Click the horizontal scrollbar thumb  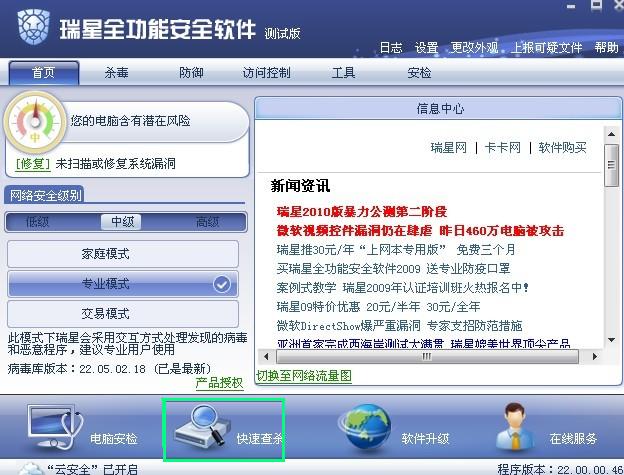point(427,356)
